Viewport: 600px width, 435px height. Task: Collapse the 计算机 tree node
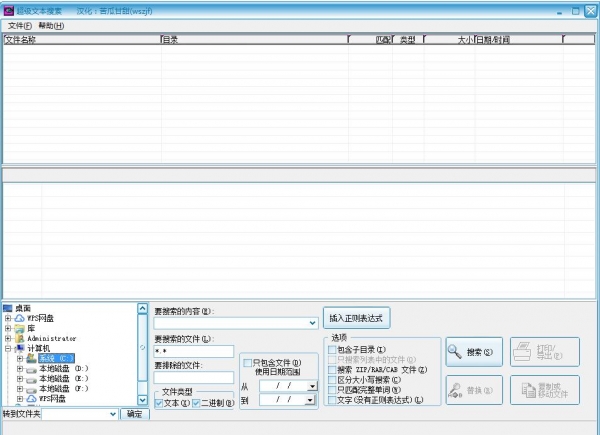pyautogui.click(x=8, y=348)
